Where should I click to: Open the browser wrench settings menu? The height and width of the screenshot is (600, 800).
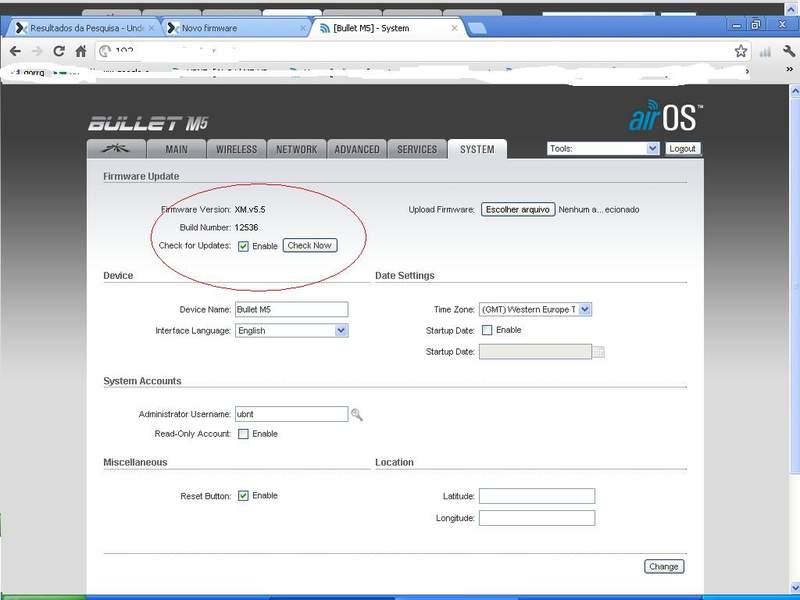788,51
